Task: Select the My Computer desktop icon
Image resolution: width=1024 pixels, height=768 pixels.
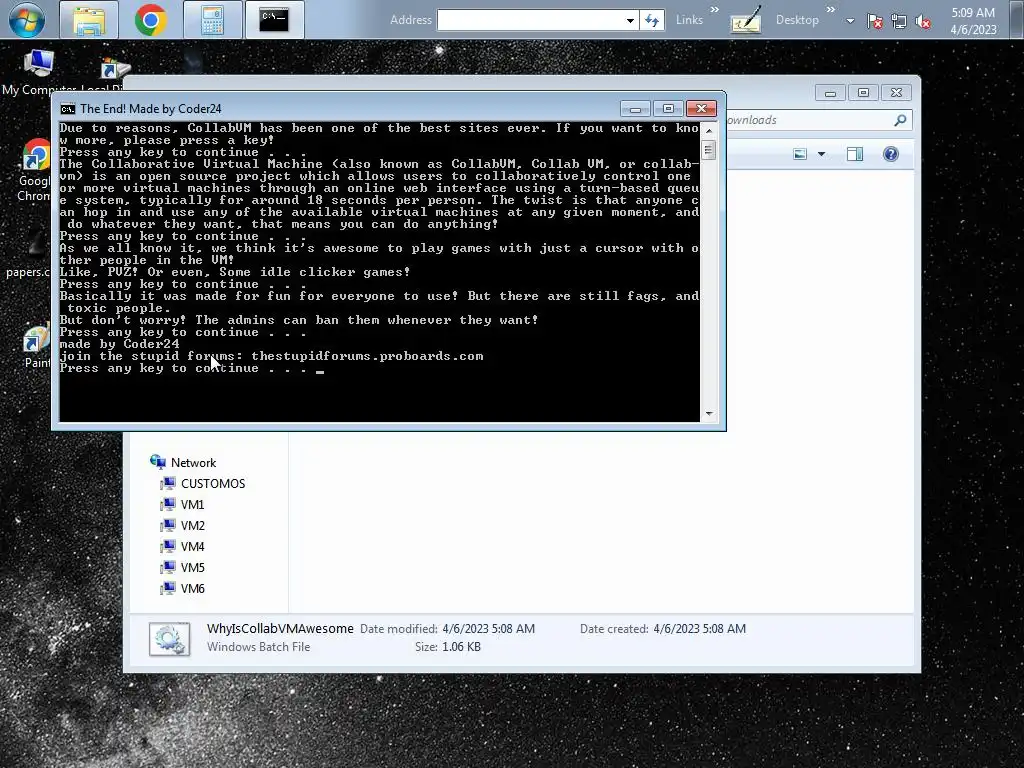Action: [39, 73]
